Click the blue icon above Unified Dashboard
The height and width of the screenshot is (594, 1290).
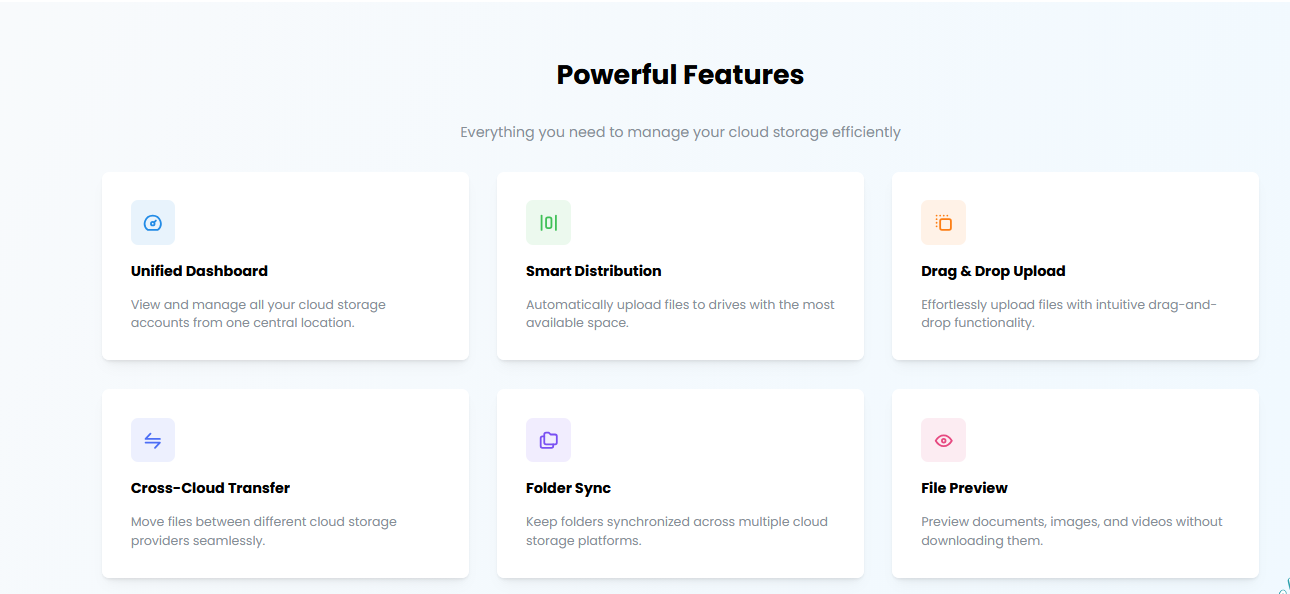coord(153,222)
